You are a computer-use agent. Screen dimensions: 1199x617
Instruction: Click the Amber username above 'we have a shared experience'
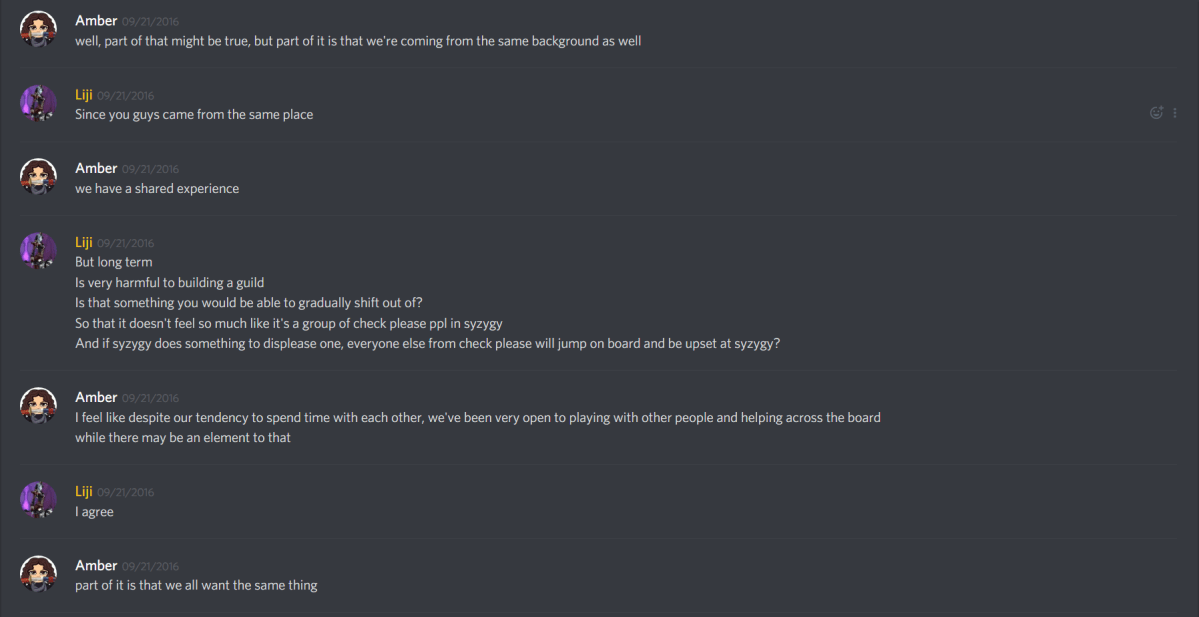[x=96, y=167]
